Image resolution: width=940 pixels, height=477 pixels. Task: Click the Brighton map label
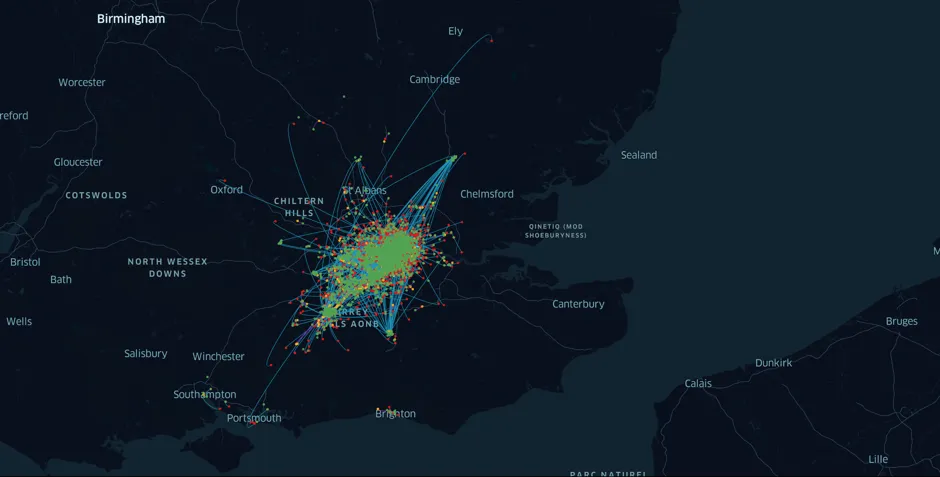pyautogui.click(x=395, y=413)
